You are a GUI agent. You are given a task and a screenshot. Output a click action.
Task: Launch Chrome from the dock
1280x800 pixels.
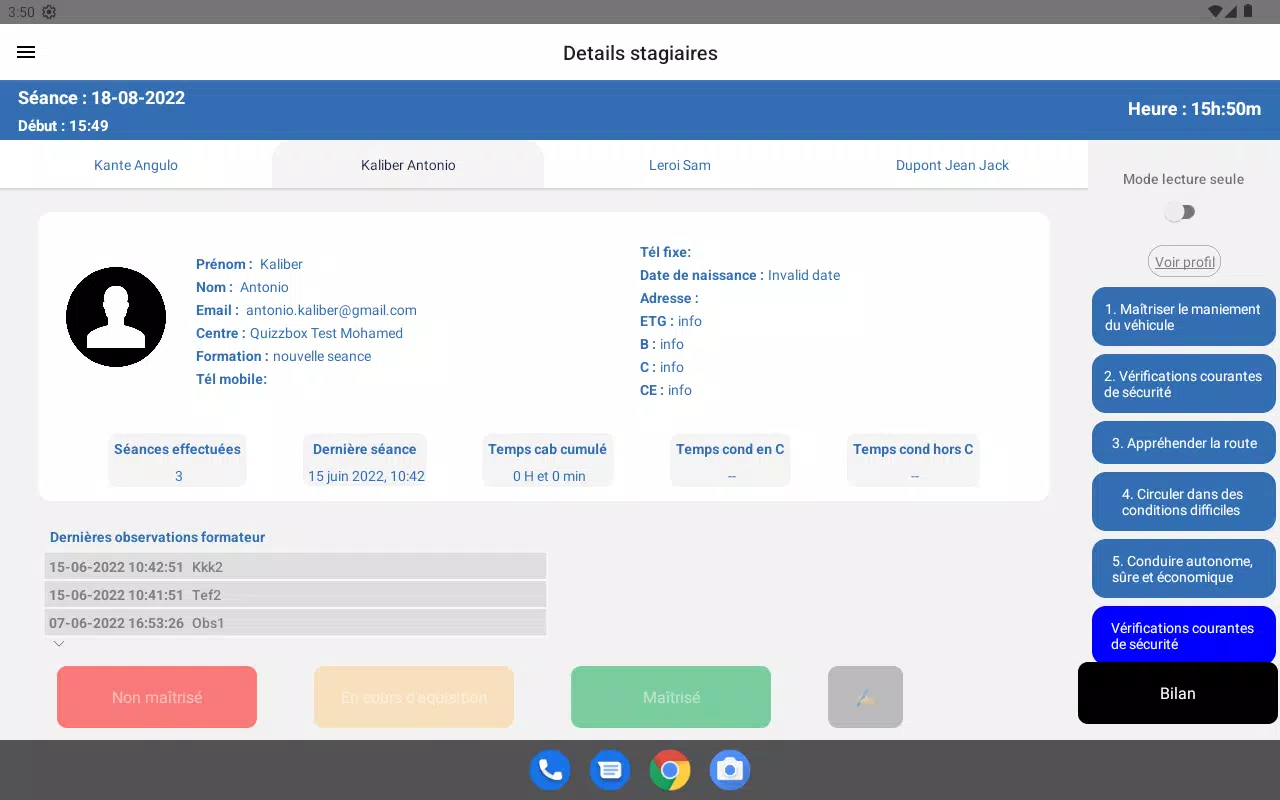[x=670, y=770]
